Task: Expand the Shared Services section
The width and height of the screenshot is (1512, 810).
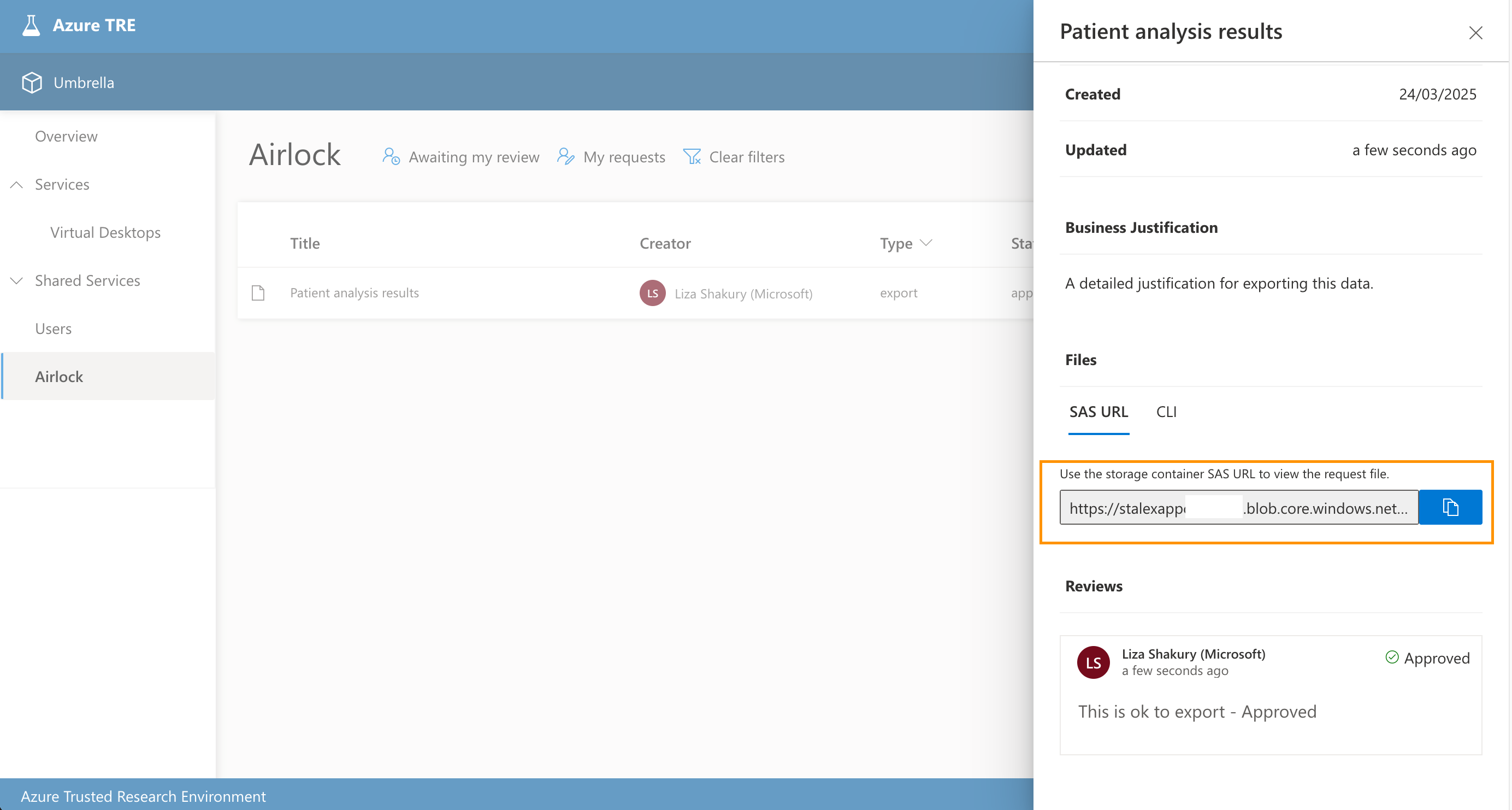Action: pyautogui.click(x=16, y=281)
